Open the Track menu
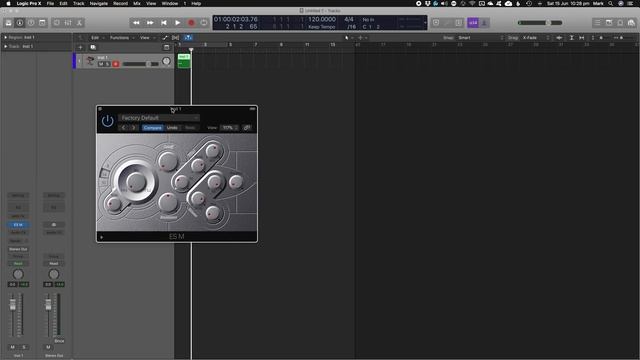This screenshot has height=360, width=640. point(78,3)
